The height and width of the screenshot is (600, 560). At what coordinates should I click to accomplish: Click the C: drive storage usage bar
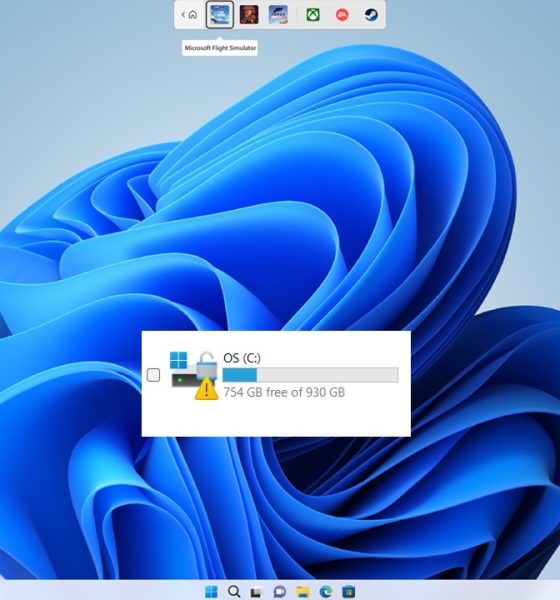310,375
